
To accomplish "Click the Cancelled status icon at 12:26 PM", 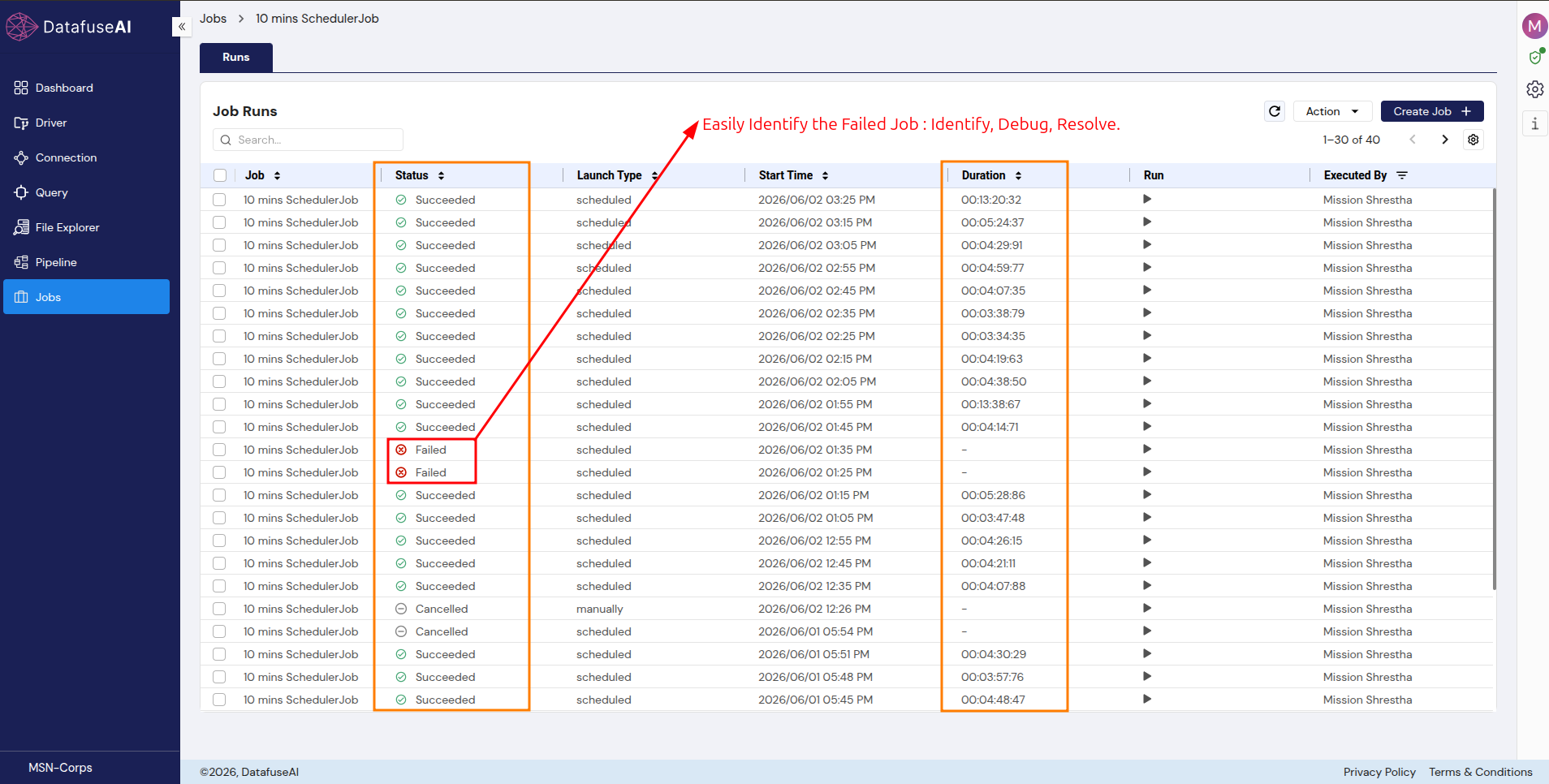I will (401, 609).
